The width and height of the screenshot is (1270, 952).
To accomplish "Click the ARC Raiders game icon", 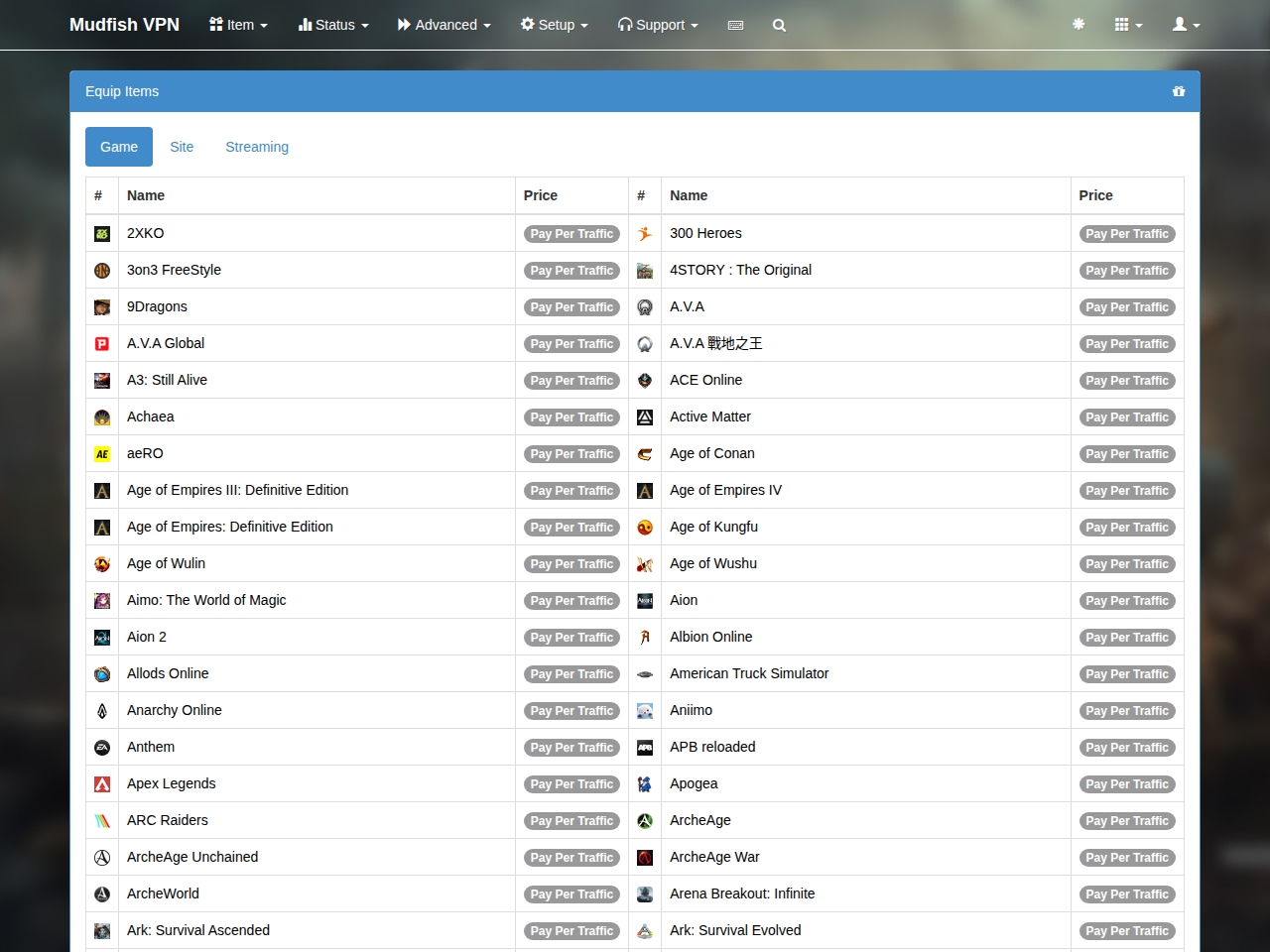I will tap(102, 821).
